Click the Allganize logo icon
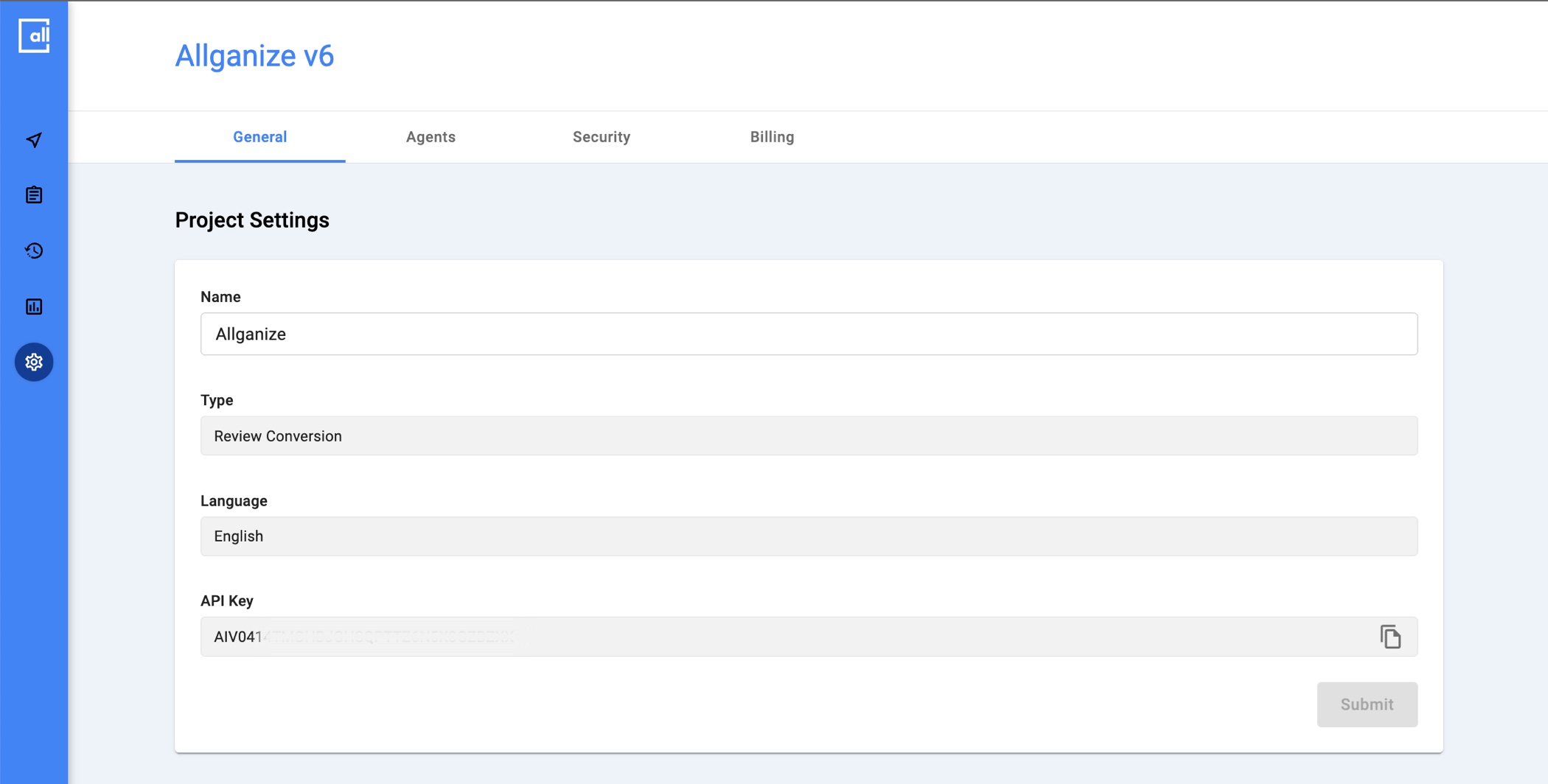This screenshot has width=1548, height=784. tap(34, 35)
